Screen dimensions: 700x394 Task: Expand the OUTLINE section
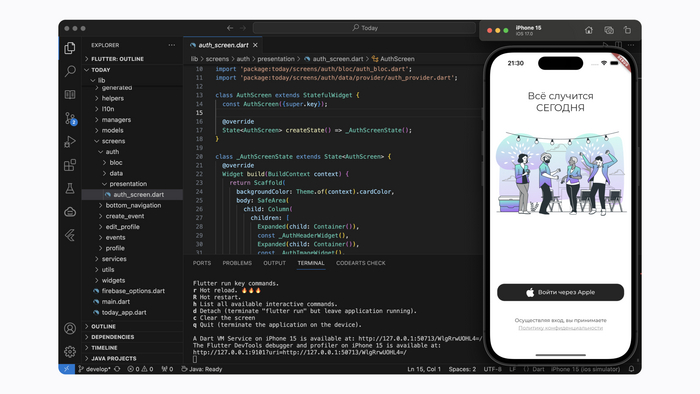(x=133, y=326)
